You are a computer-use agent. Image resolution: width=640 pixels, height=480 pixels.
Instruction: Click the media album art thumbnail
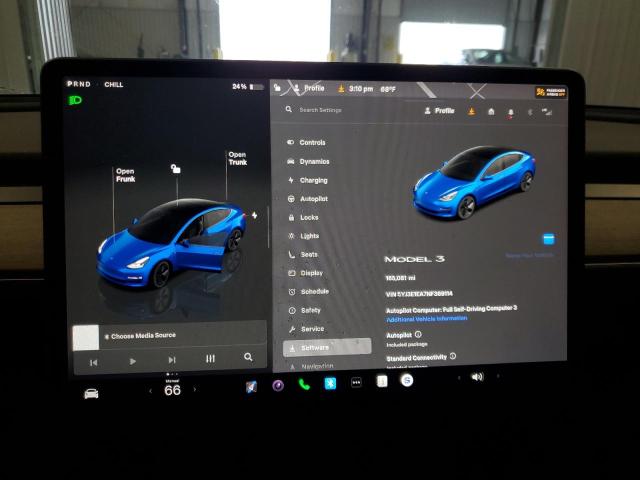86,338
